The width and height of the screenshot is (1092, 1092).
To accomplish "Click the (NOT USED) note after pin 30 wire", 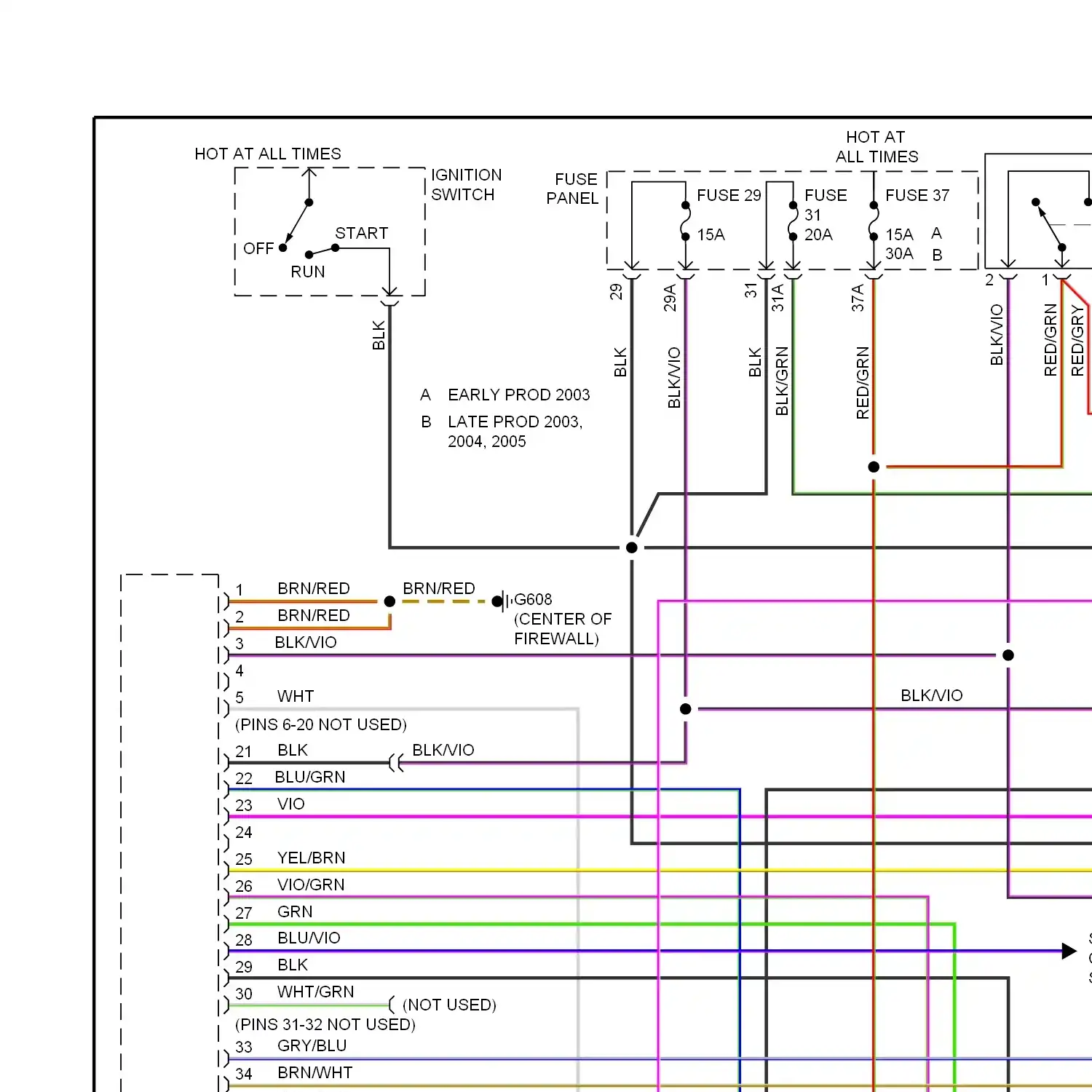I will coord(449,1005).
